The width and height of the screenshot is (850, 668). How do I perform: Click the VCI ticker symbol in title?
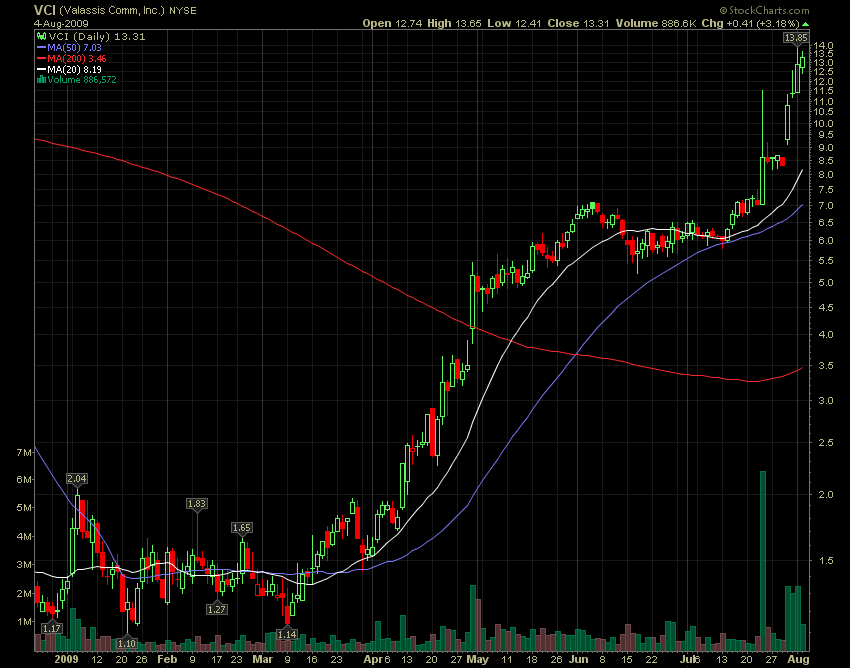(x=45, y=10)
